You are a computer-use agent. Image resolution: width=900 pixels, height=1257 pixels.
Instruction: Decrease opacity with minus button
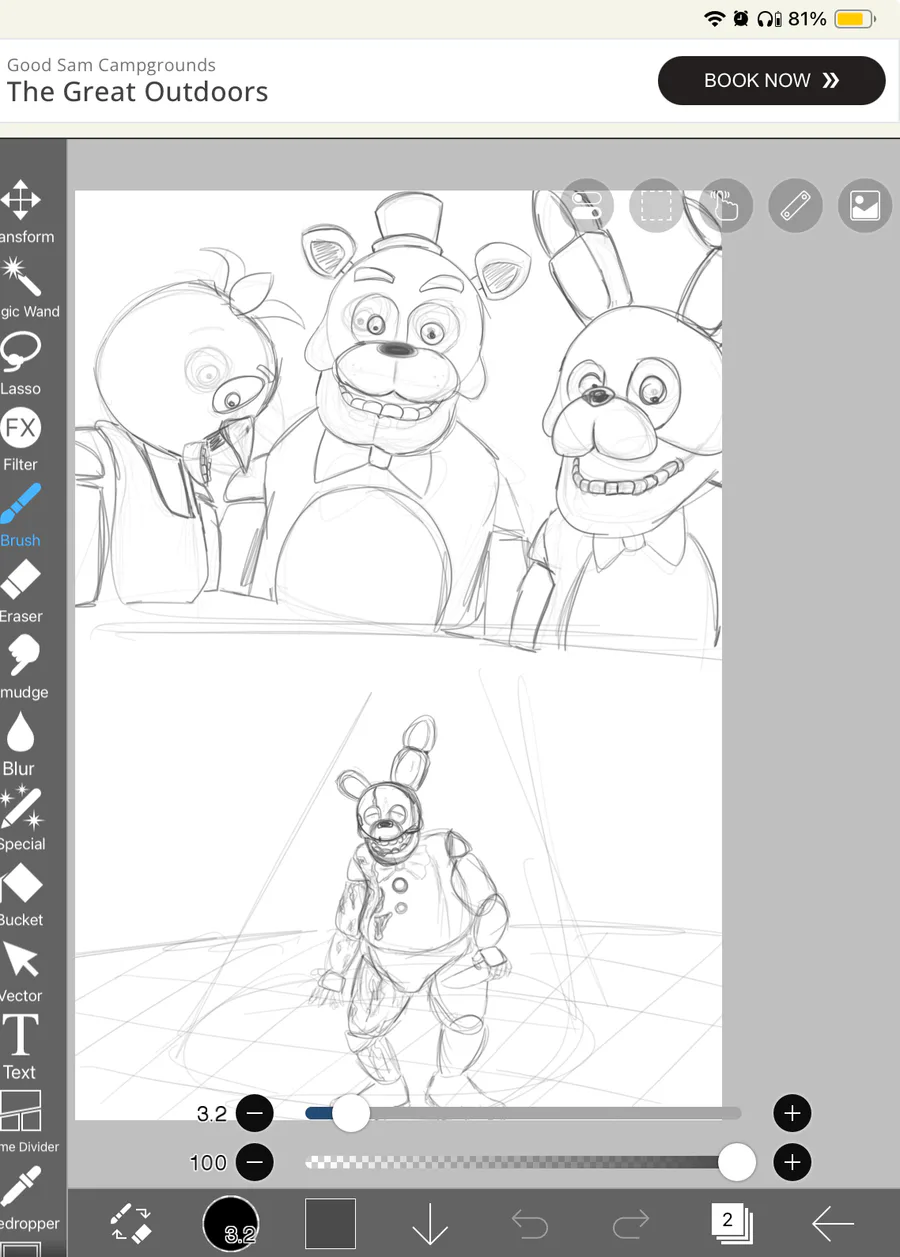pyautogui.click(x=255, y=1162)
